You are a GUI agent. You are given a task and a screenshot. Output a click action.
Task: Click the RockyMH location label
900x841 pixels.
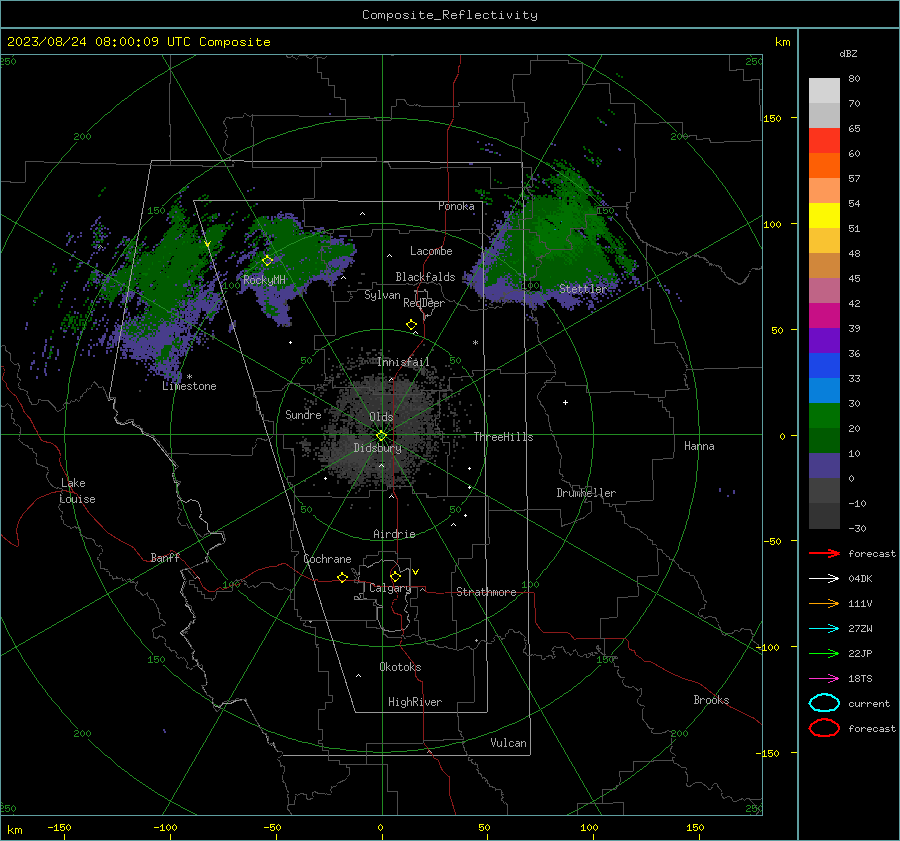click(264, 280)
